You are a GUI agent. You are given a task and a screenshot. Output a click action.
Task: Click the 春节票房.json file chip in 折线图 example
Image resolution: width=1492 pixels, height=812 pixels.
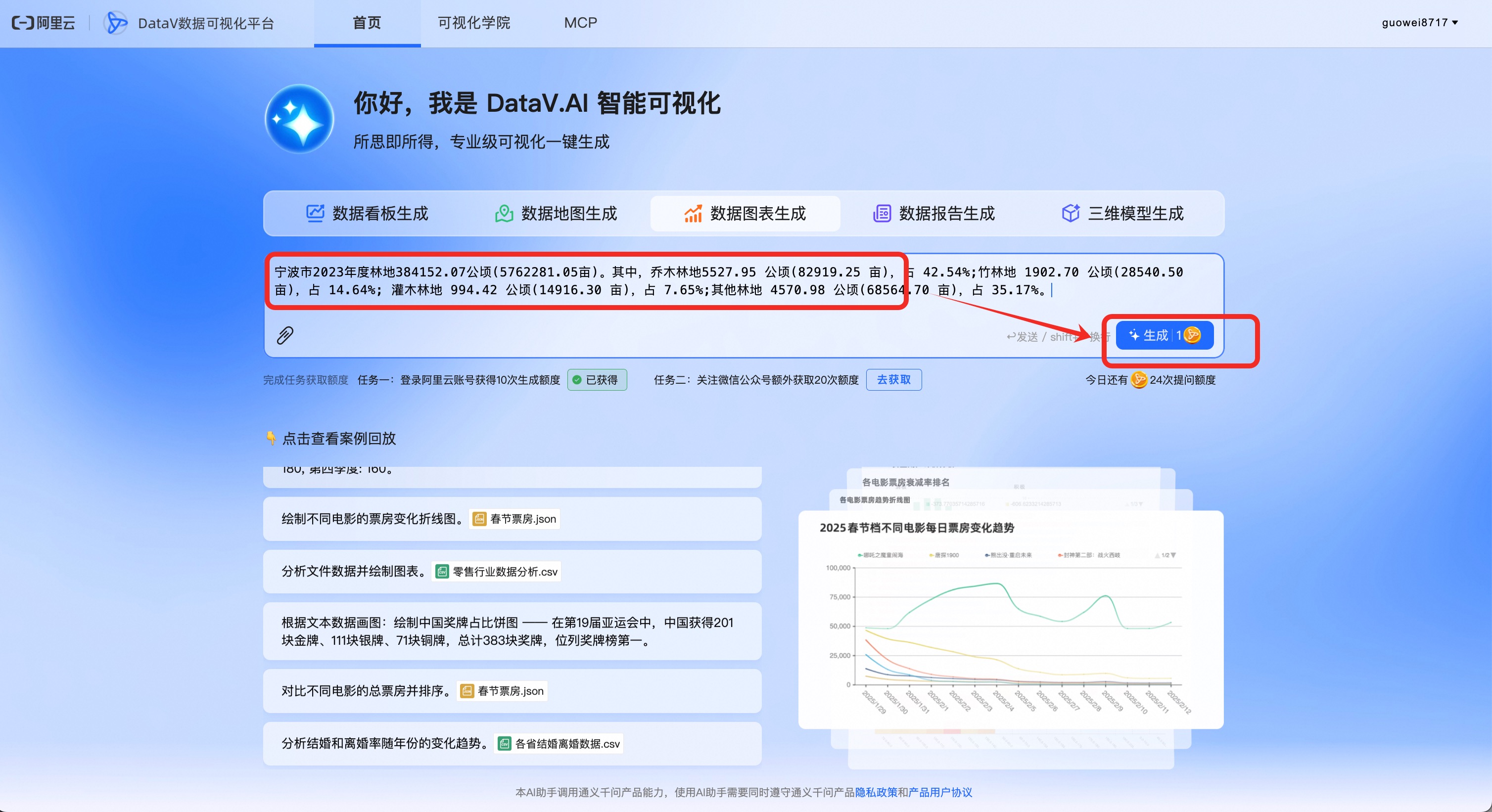point(515,519)
